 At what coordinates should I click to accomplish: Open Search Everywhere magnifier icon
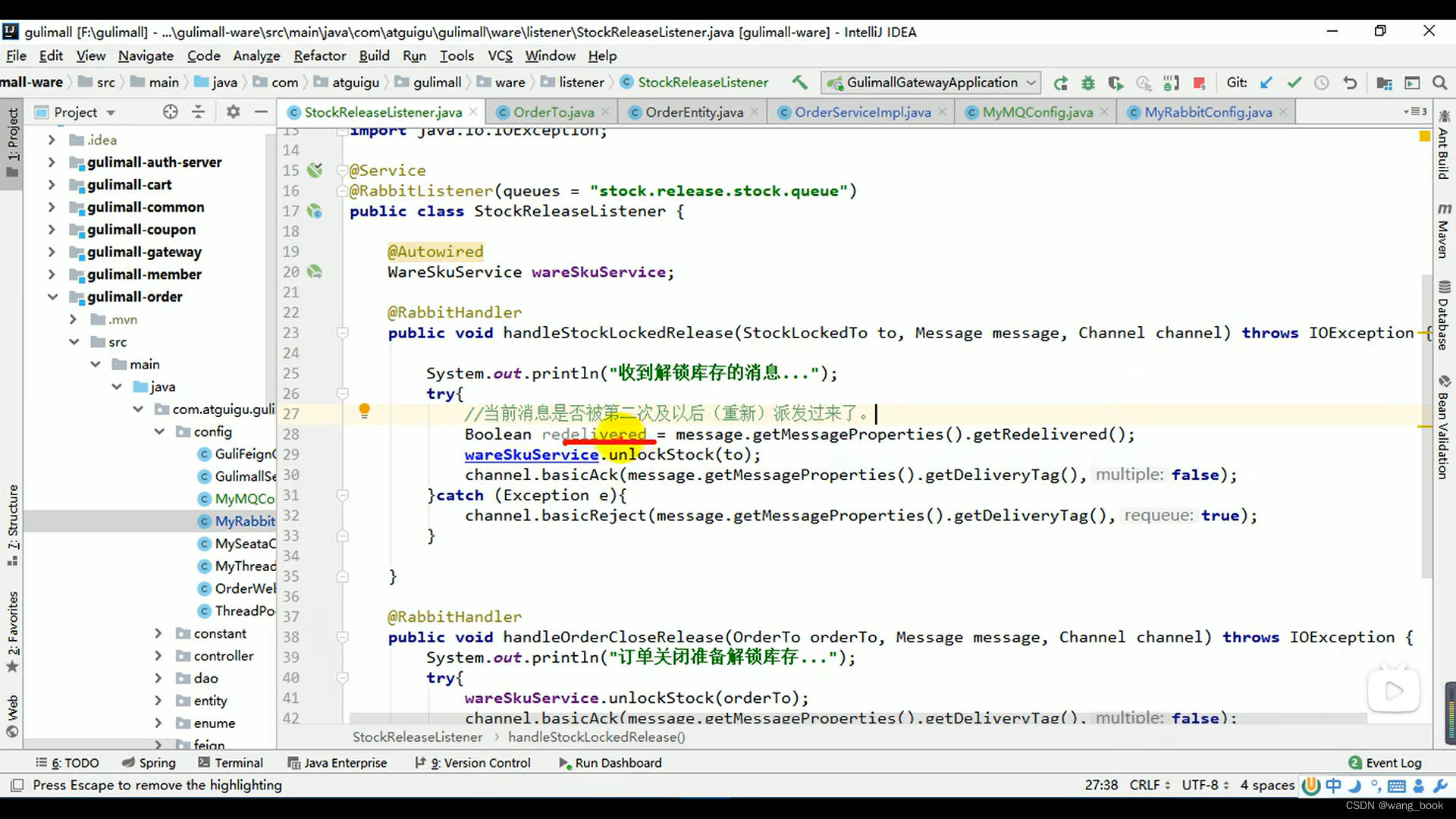pyautogui.click(x=1440, y=83)
